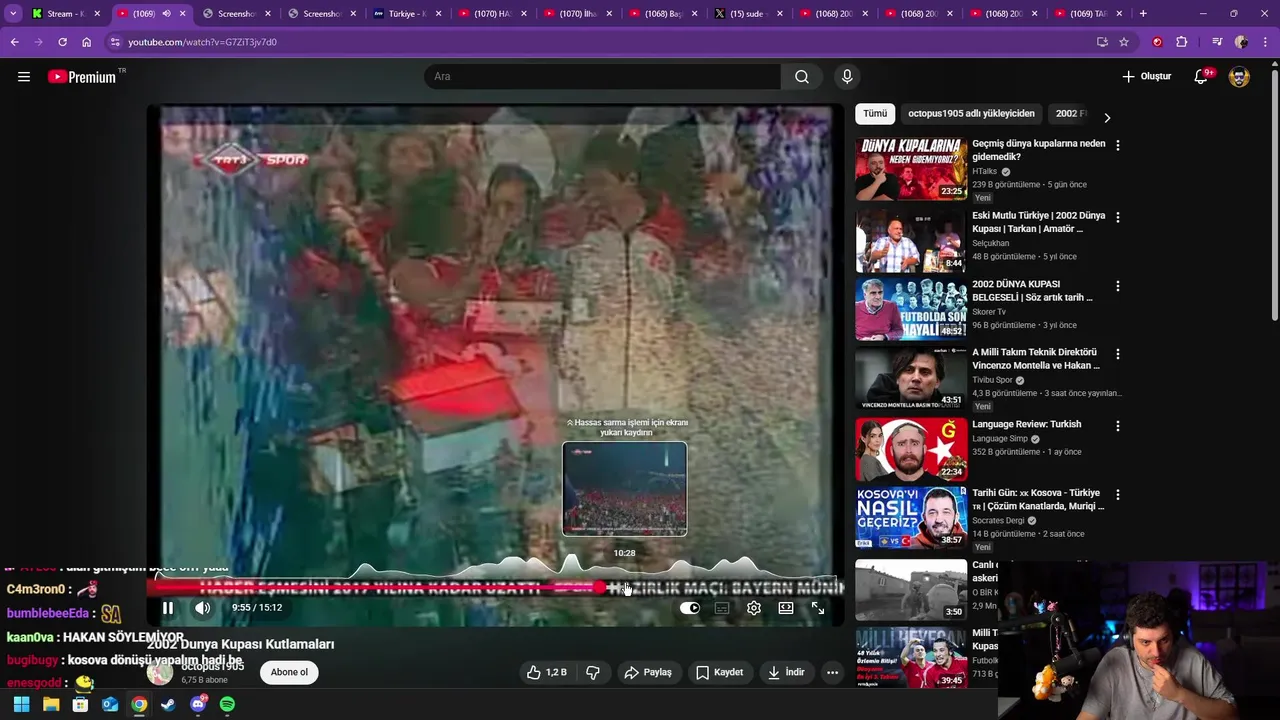This screenshot has width=1280, height=720.
Task: Click the search magnifier button
Action: pyautogui.click(x=802, y=77)
